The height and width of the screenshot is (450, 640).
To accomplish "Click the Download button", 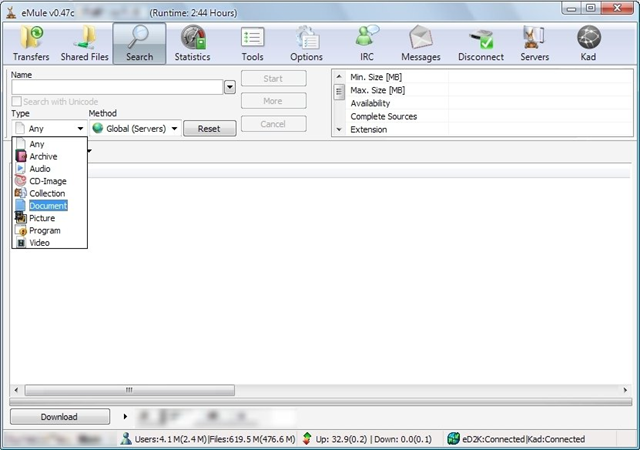I will (x=60, y=417).
